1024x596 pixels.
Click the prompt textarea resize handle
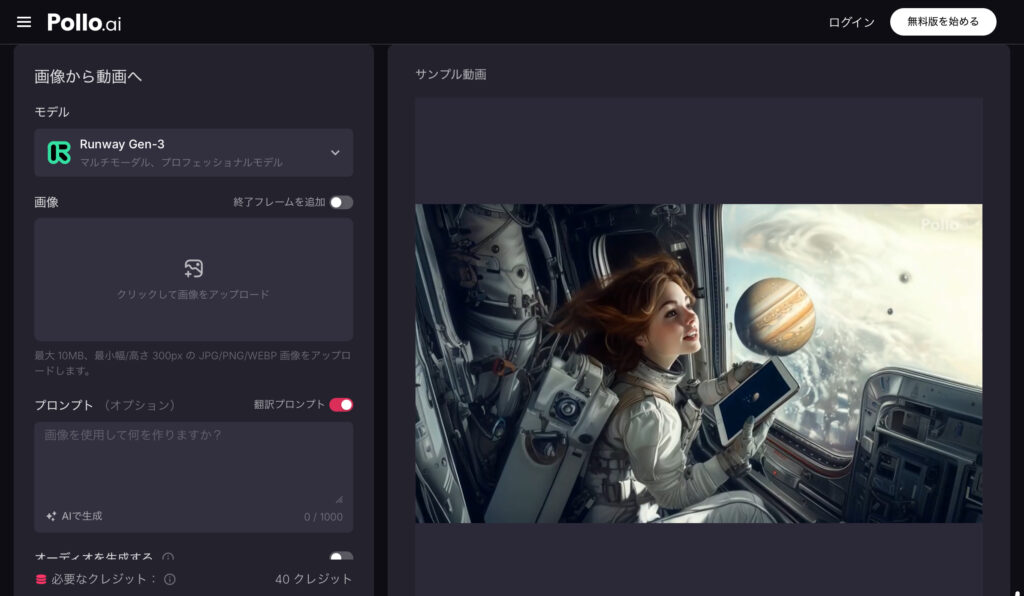tap(338, 499)
